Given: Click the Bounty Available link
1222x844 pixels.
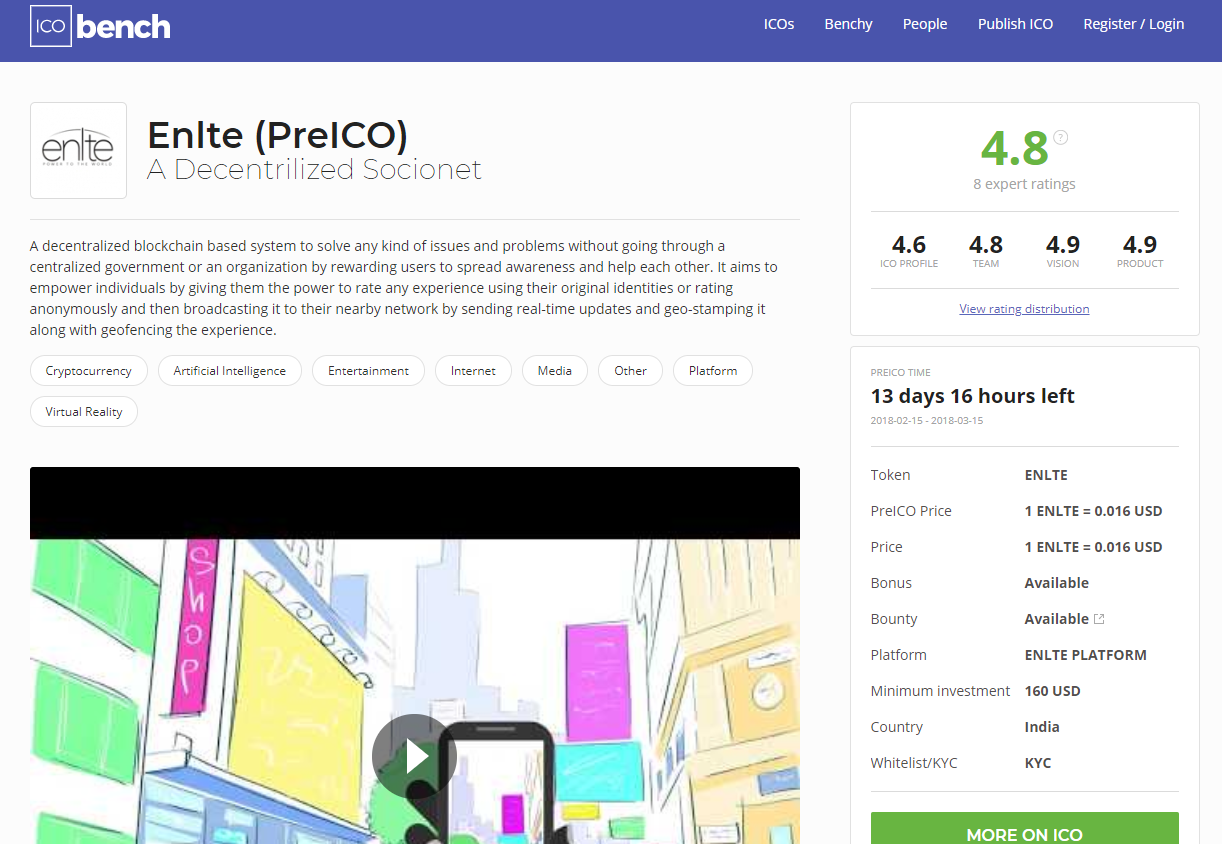Looking at the screenshot, I should [1056, 619].
